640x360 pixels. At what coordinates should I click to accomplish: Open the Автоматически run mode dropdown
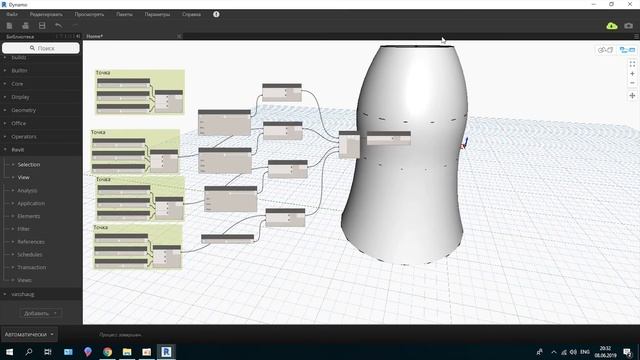(x=29, y=334)
